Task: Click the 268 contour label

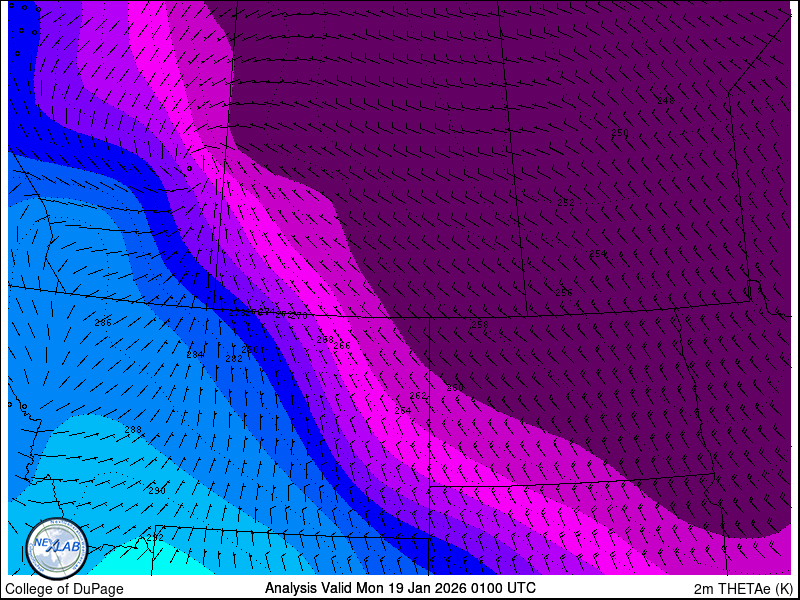Action: [x=325, y=339]
